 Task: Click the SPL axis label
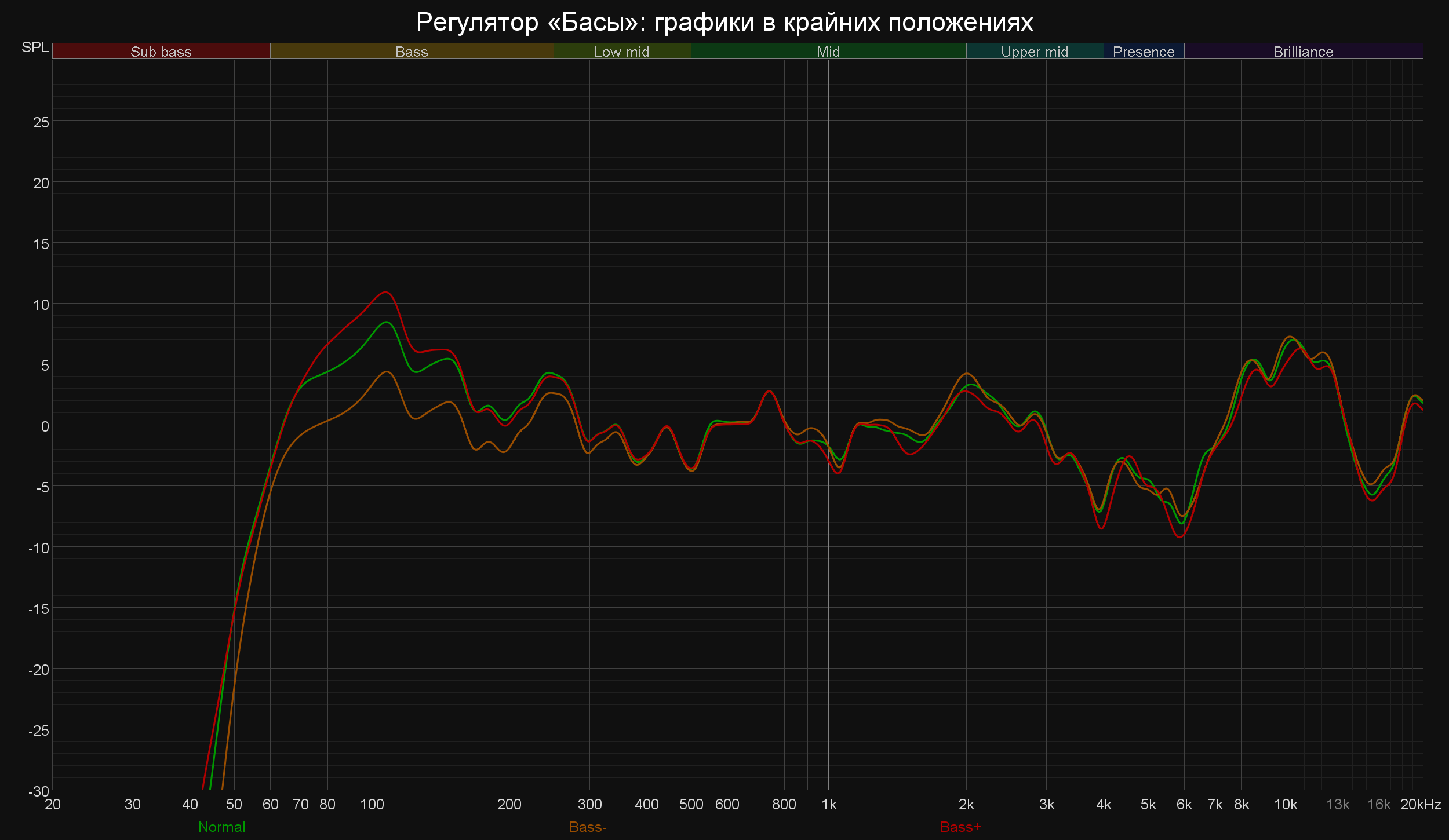click(35, 48)
